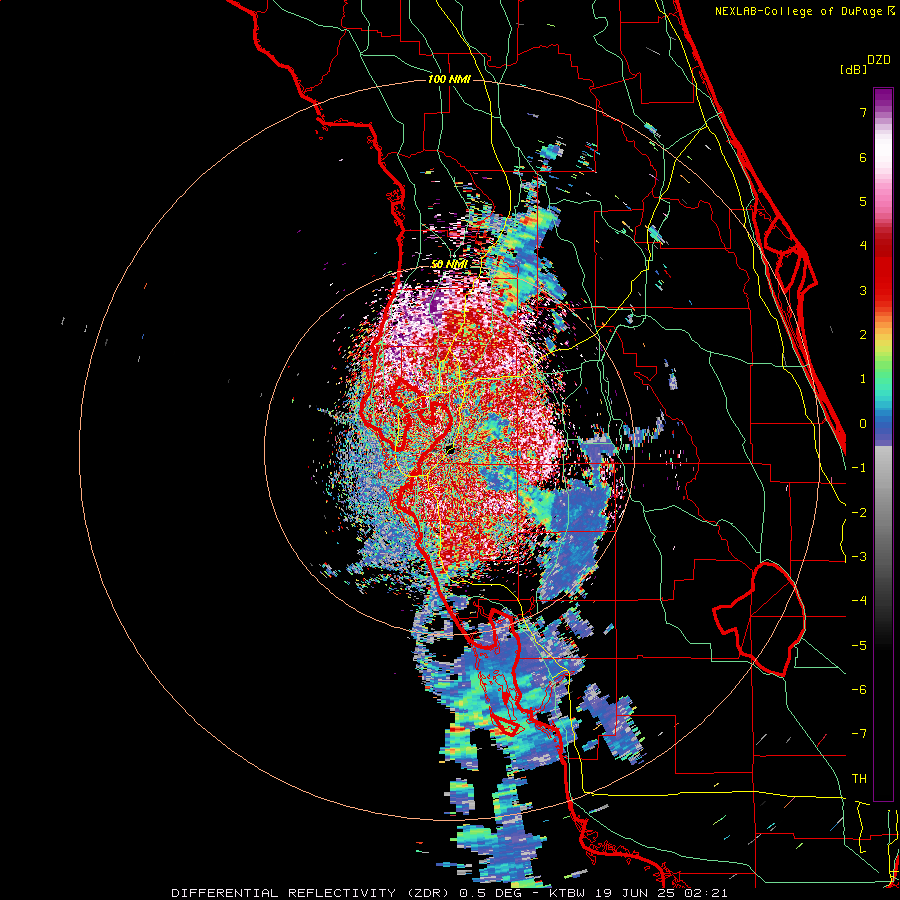Click the 100 NMI range ring label
Viewport: 900px width, 900px height.
(x=449, y=79)
